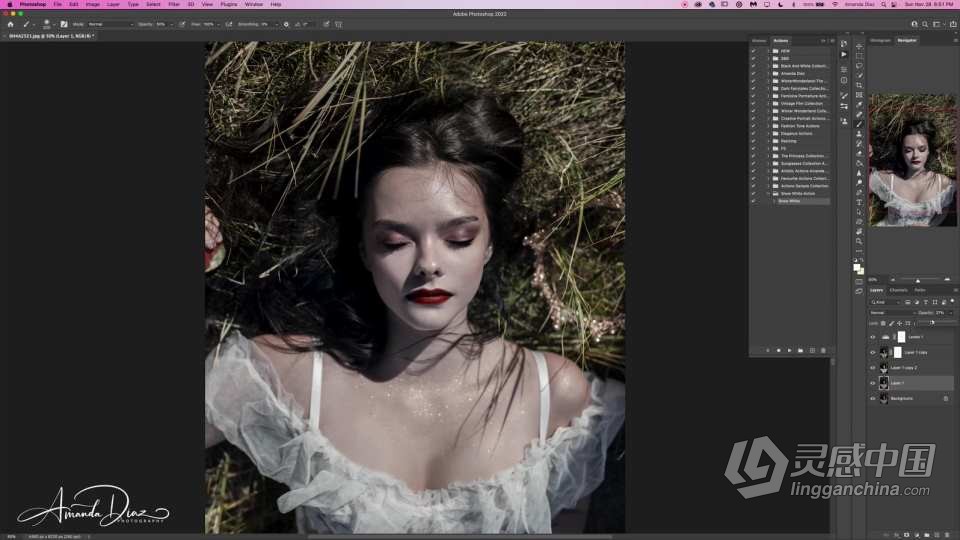The height and width of the screenshot is (540, 960).
Task: Switch to the Histogram panel tab
Action: tap(880, 40)
